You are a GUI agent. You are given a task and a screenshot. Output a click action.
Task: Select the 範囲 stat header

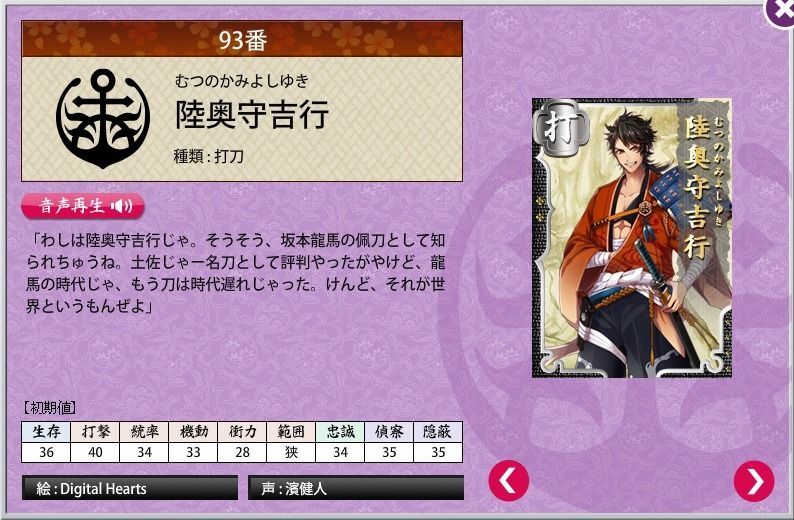tap(291, 432)
